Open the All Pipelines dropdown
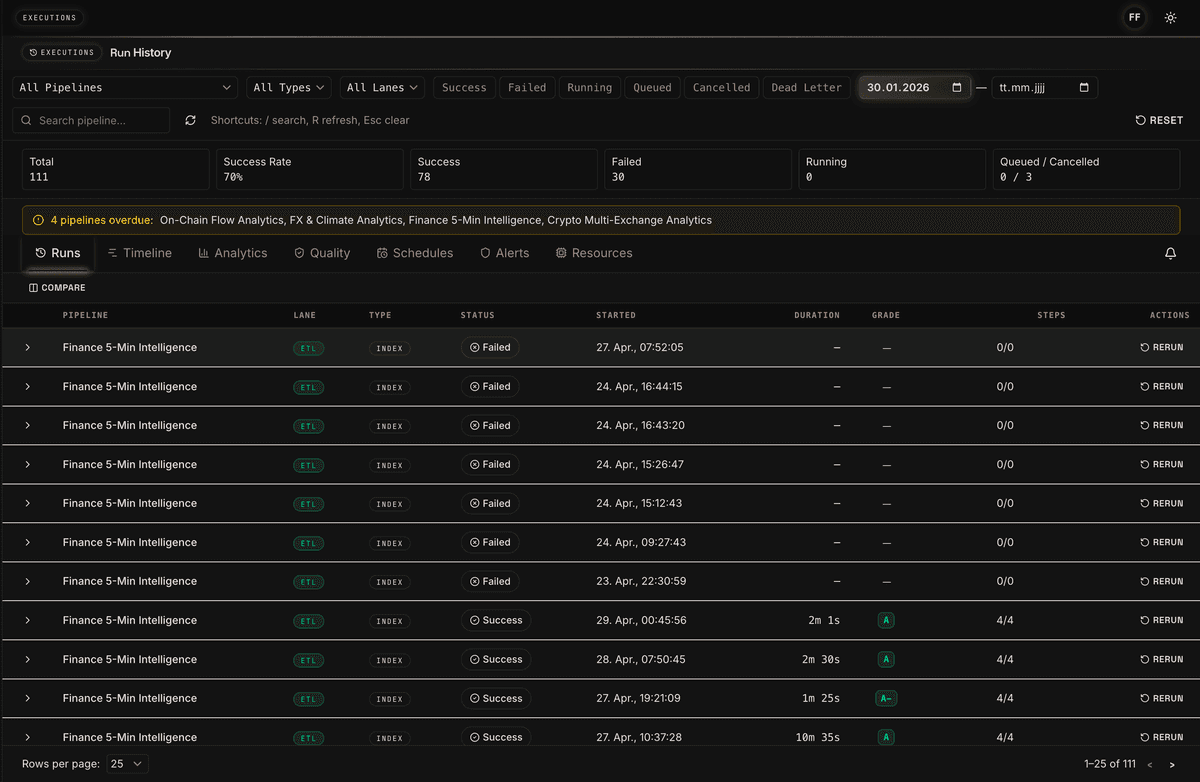This screenshot has width=1200, height=782. point(125,88)
